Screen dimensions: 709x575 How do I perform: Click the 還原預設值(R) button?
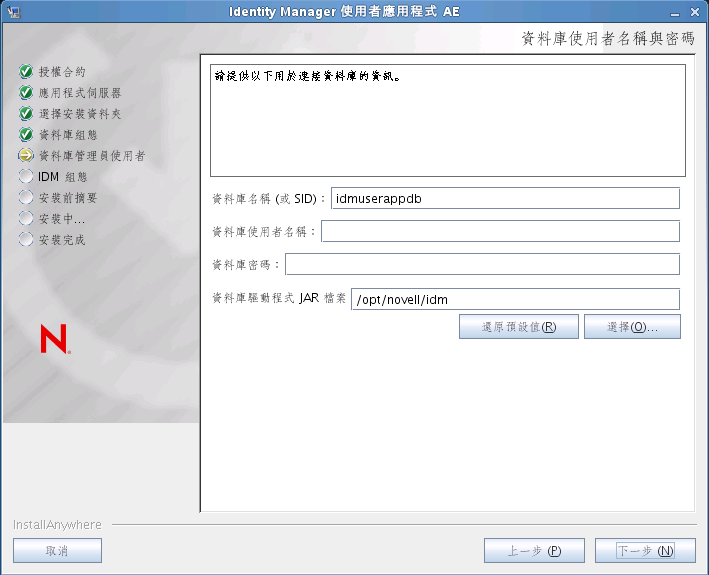(519, 326)
